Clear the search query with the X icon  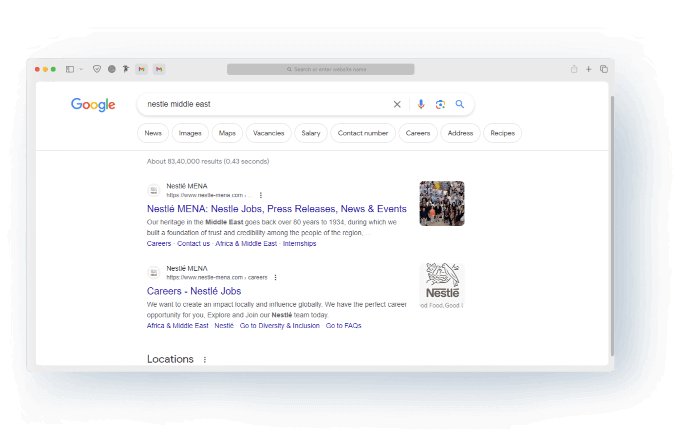click(x=397, y=104)
